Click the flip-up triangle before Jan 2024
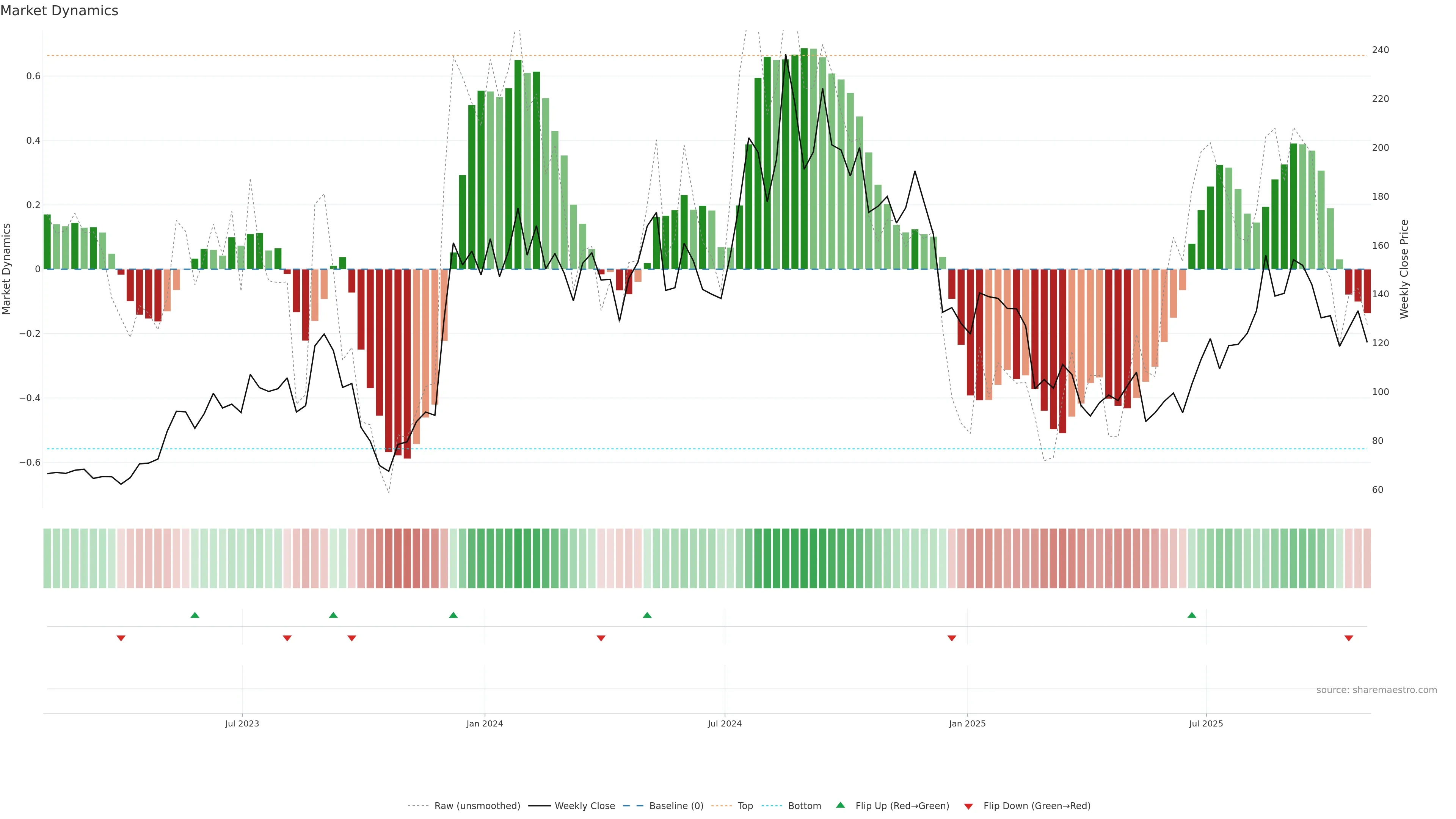 pyautogui.click(x=453, y=615)
